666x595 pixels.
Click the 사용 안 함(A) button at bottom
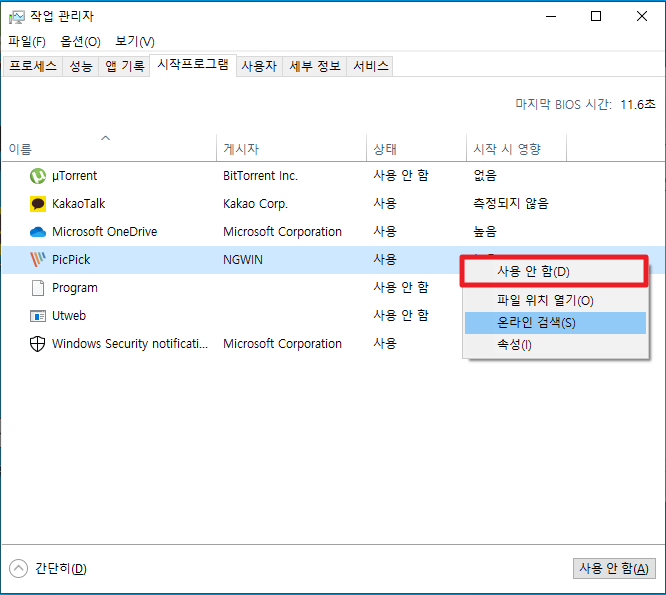tap(614, 568)
